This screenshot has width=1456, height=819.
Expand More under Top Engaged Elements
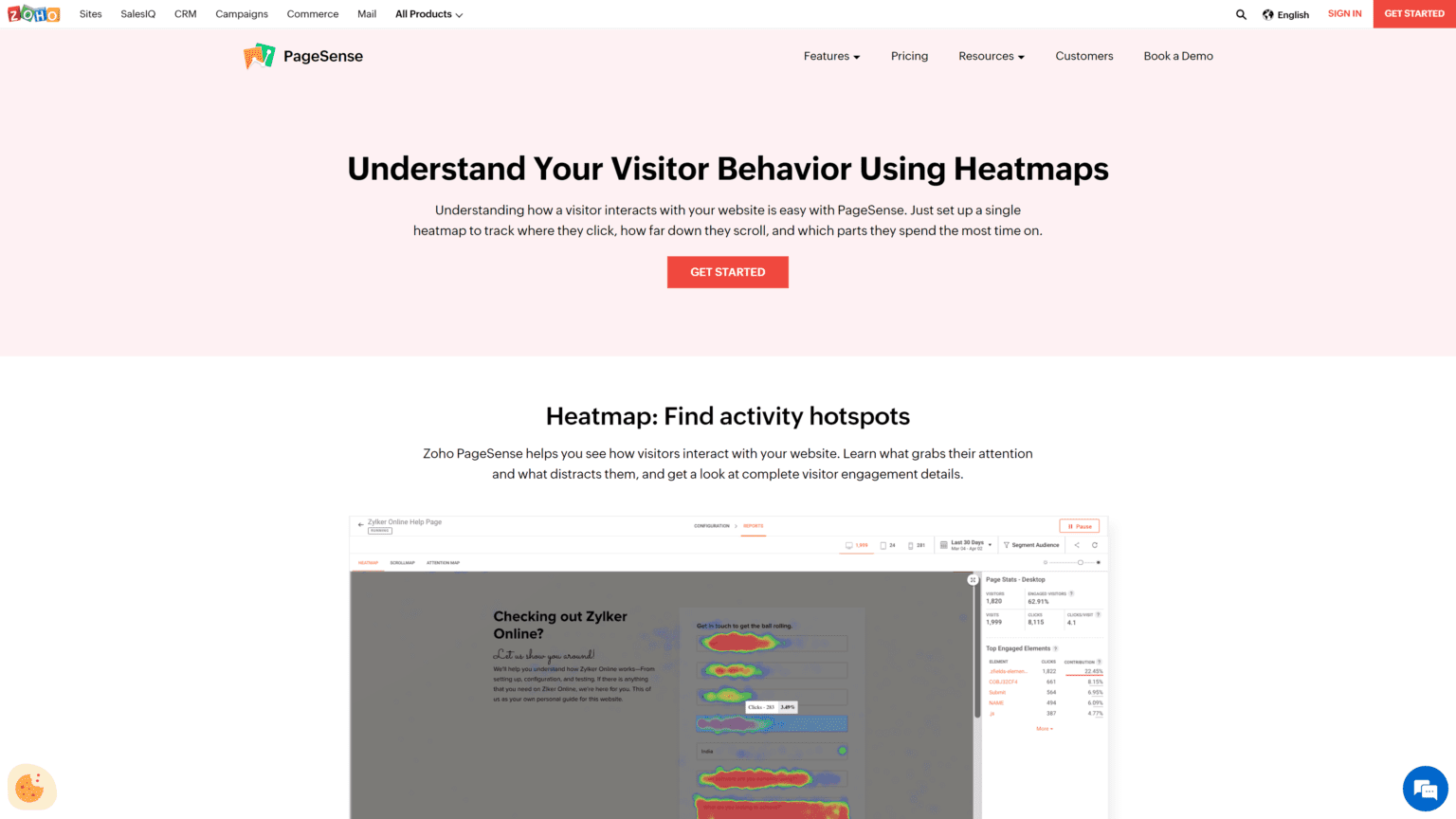(x=1044, y=729)
